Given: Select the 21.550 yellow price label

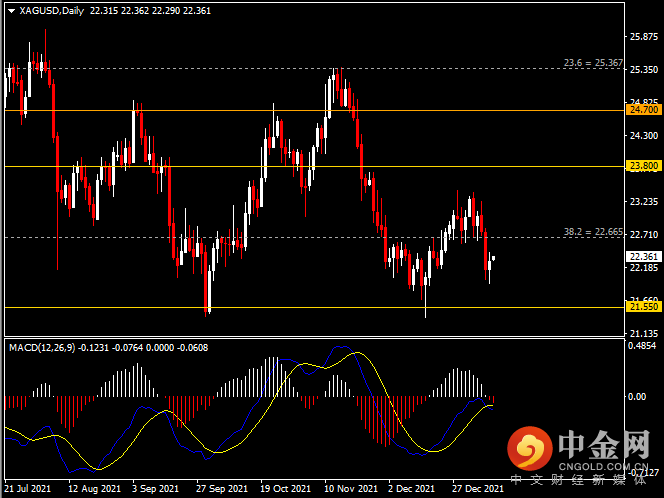Looking at the screenshot, I should [x=643, y=307].
